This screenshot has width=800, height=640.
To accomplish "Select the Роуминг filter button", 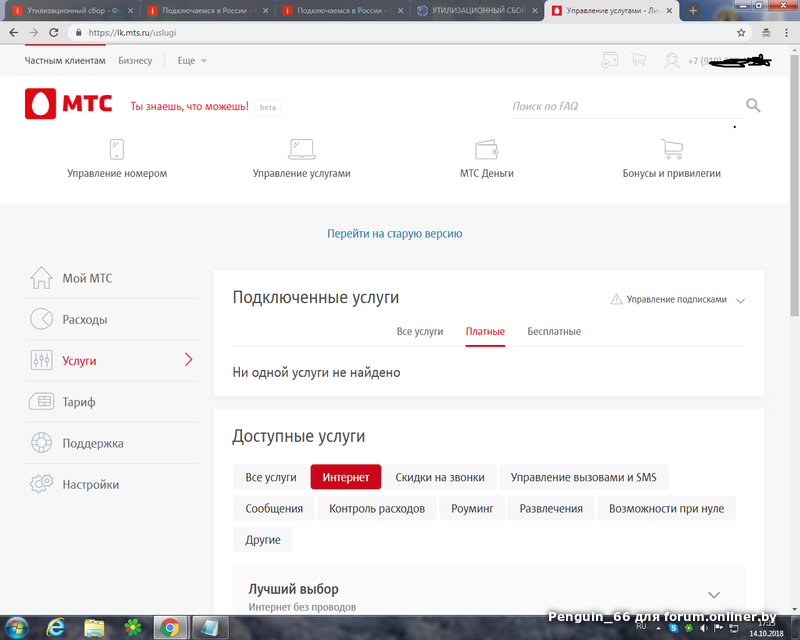I will [x=472, y=509].
